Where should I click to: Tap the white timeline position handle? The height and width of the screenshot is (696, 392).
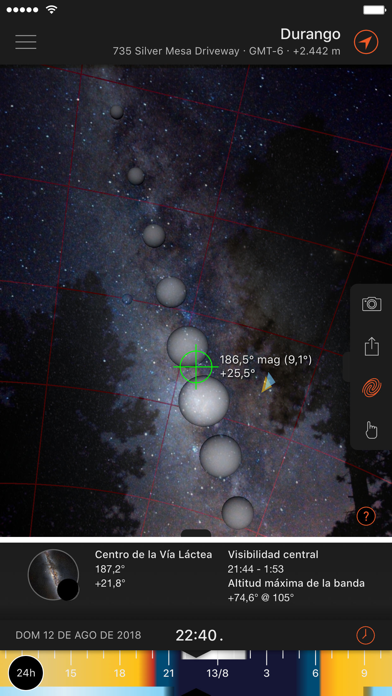pyautogui.click(x=214, y=655)
